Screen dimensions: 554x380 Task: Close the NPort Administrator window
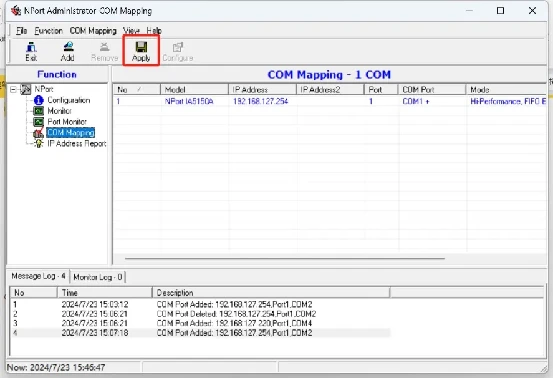pyautogui.click(x=532, y=11)
